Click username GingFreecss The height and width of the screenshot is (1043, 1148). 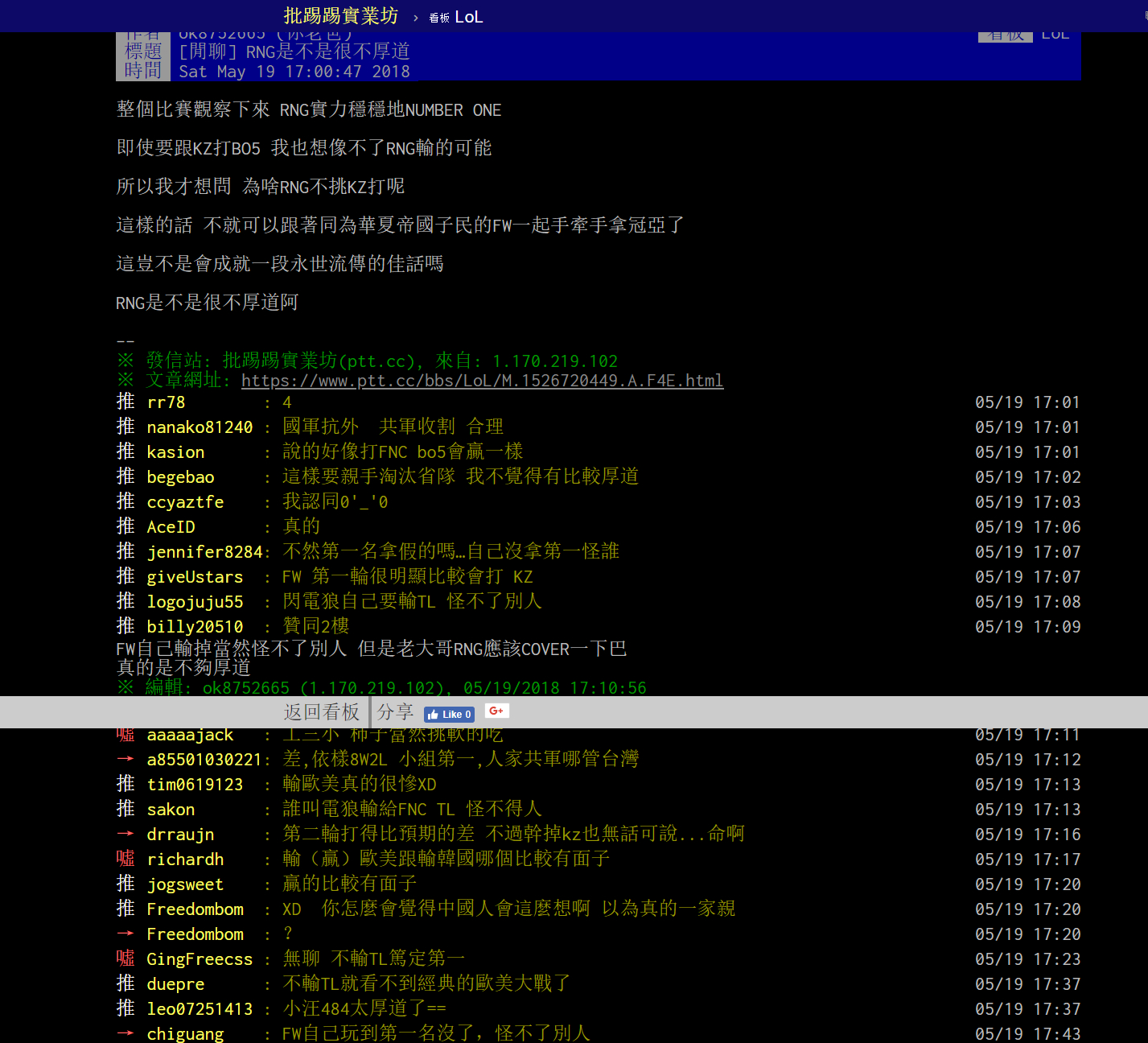pyautogui.click(x=200, y=959)
